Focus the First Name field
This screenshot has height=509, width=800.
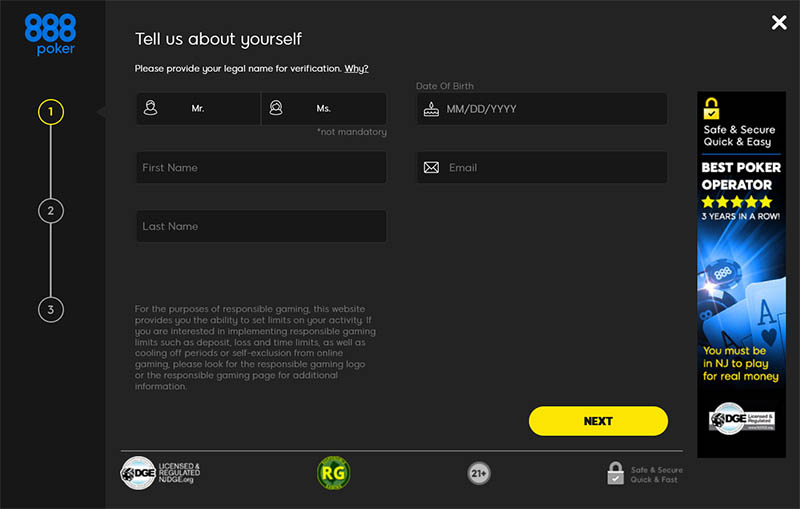click(x=261, y=167)
